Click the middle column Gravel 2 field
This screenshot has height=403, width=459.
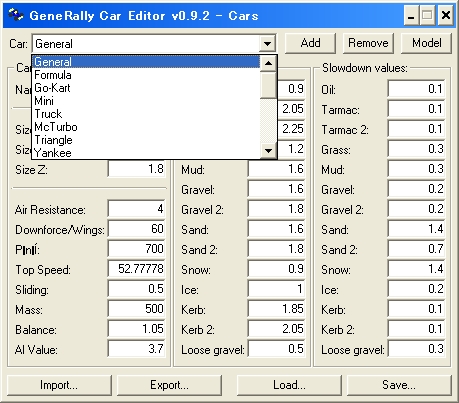[277, 209]
